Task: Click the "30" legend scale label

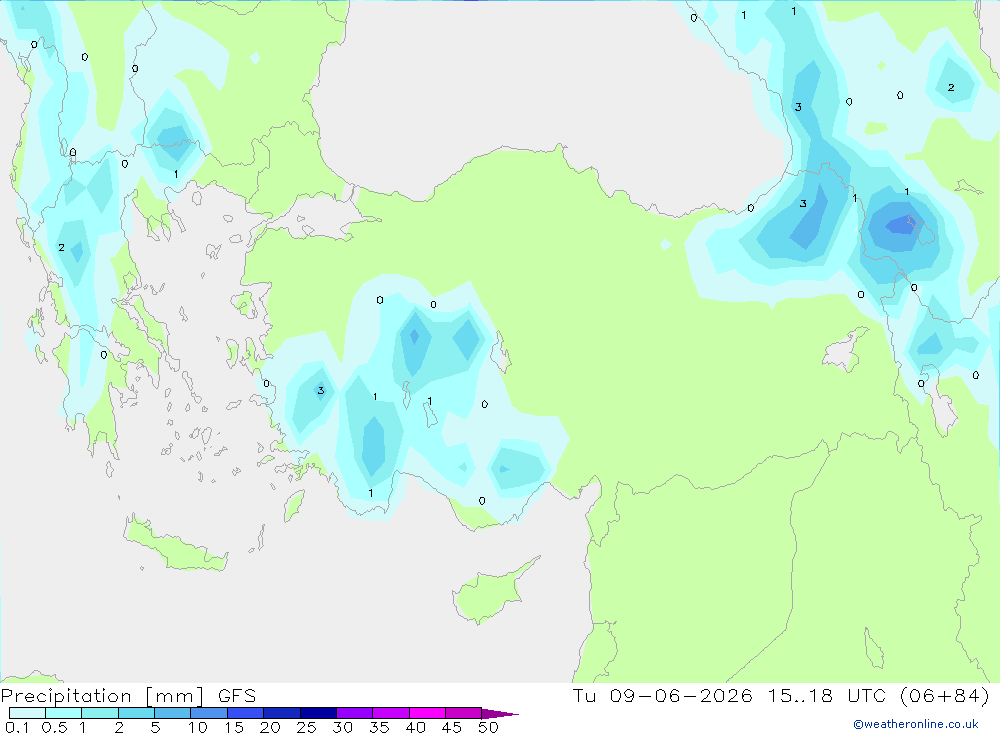Action: [x=342, y=727]
